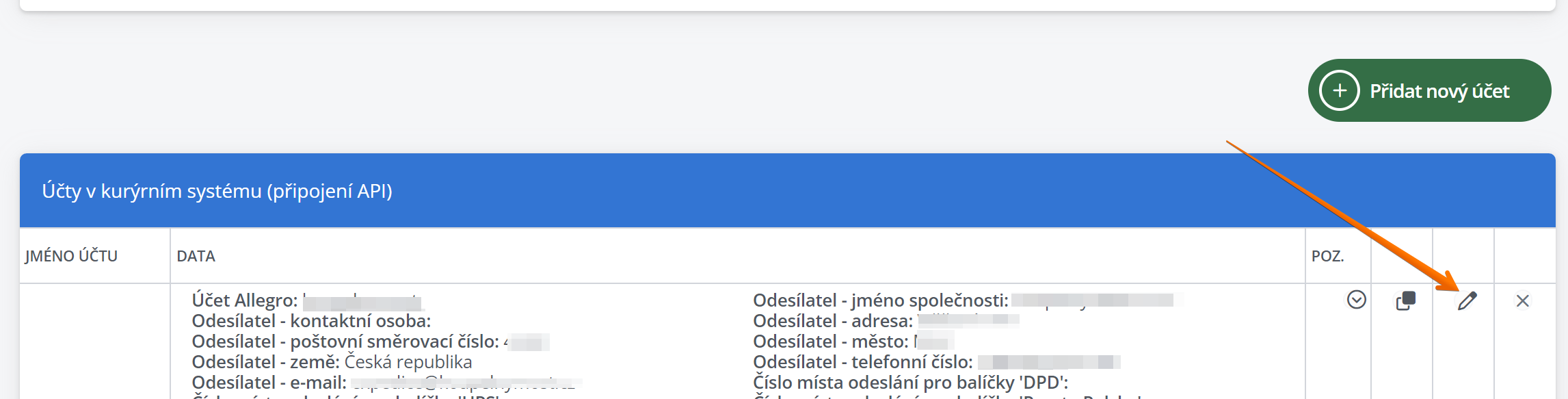Click the JMÉNO ÚČTU column header
This screenshot has width=1568, height=399.
coord(71,256)
